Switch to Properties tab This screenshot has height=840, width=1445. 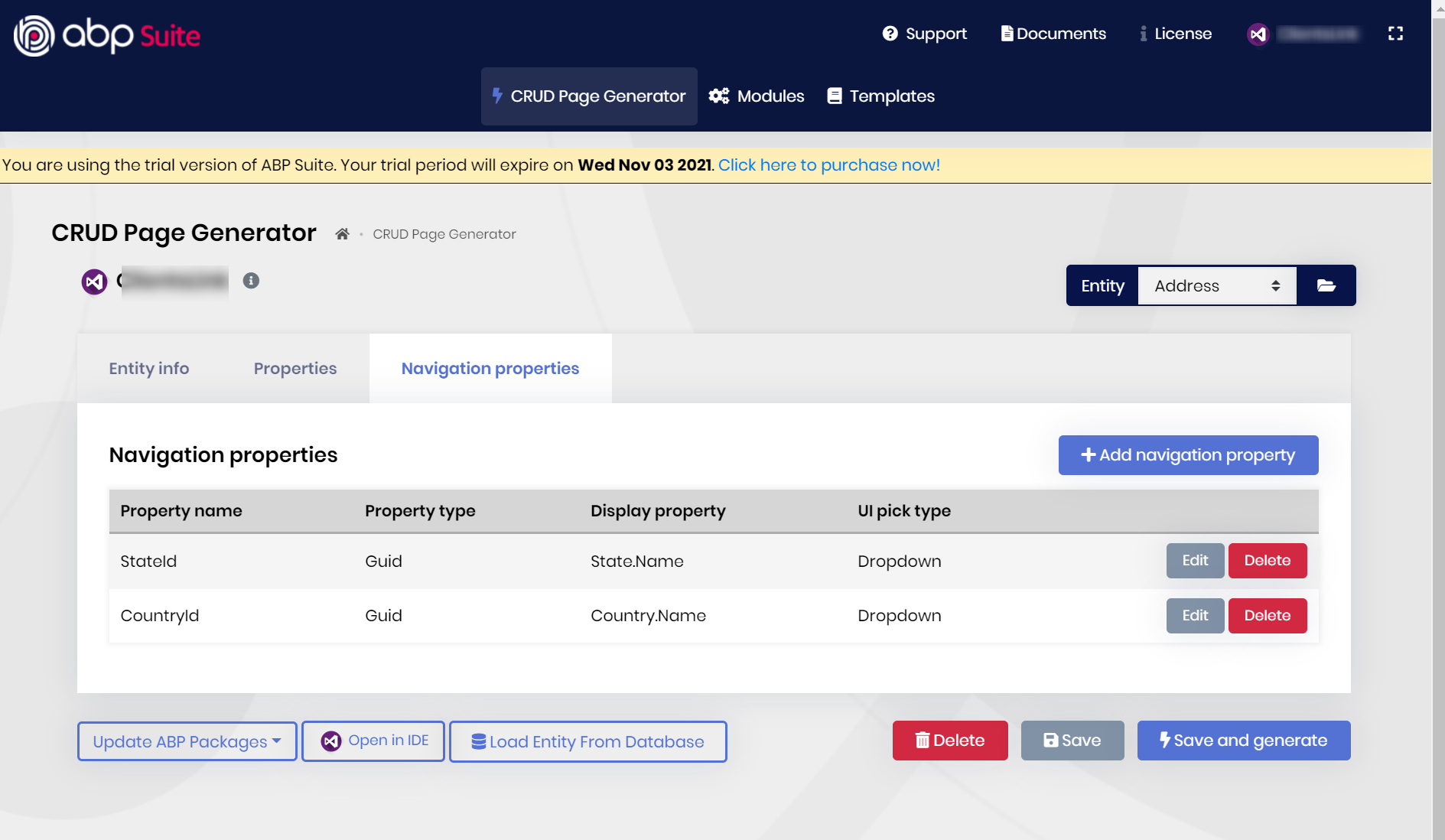tap(295, 369)
